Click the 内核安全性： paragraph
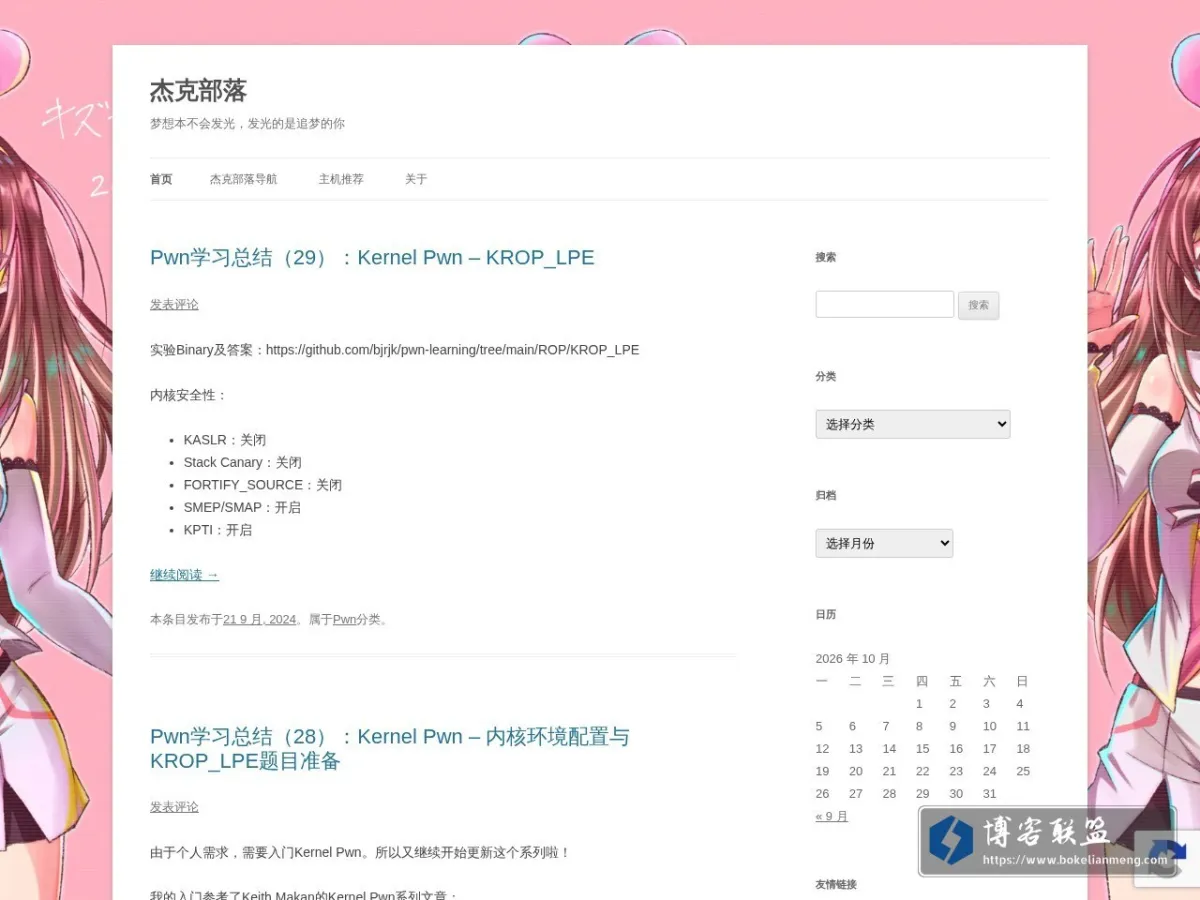 pyautogui.click(x=189, y=395)
